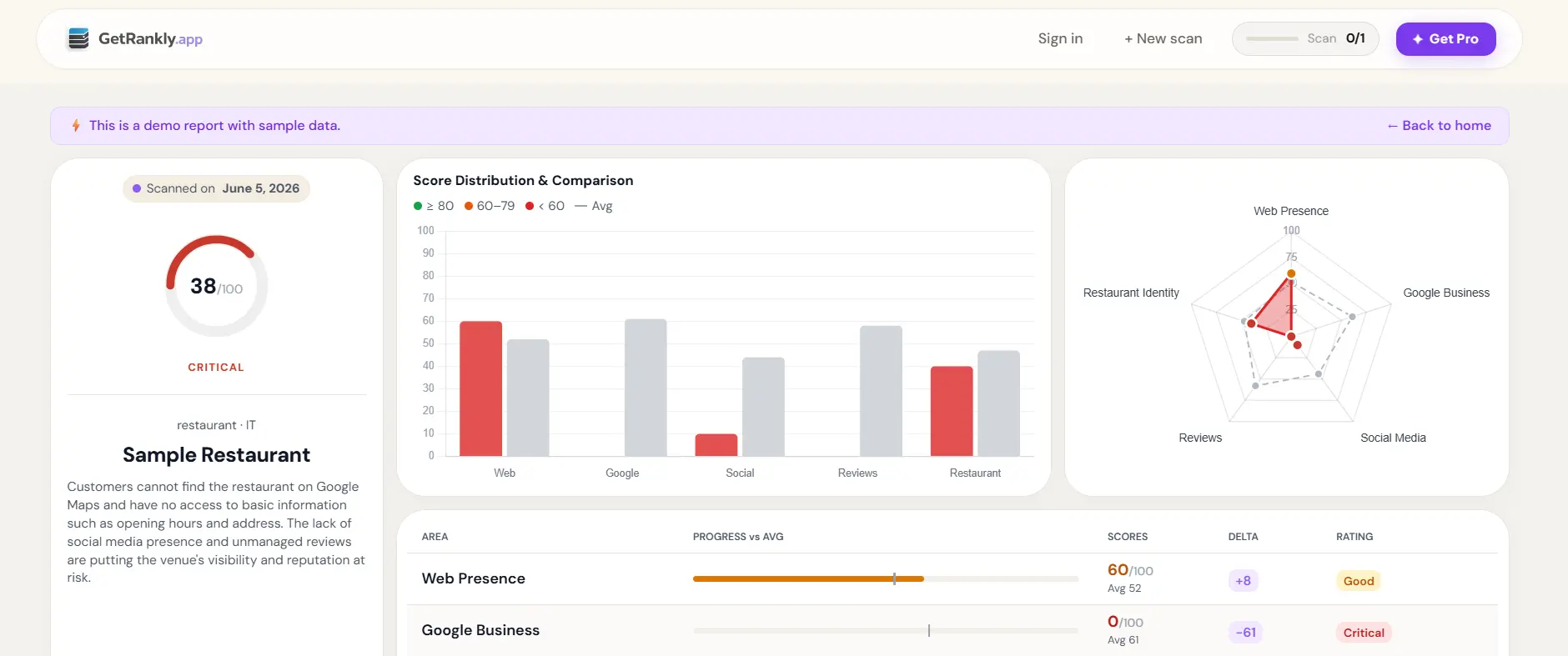
Task: Click the Web Presence point on radar chart
Action: coord(1291,273)
